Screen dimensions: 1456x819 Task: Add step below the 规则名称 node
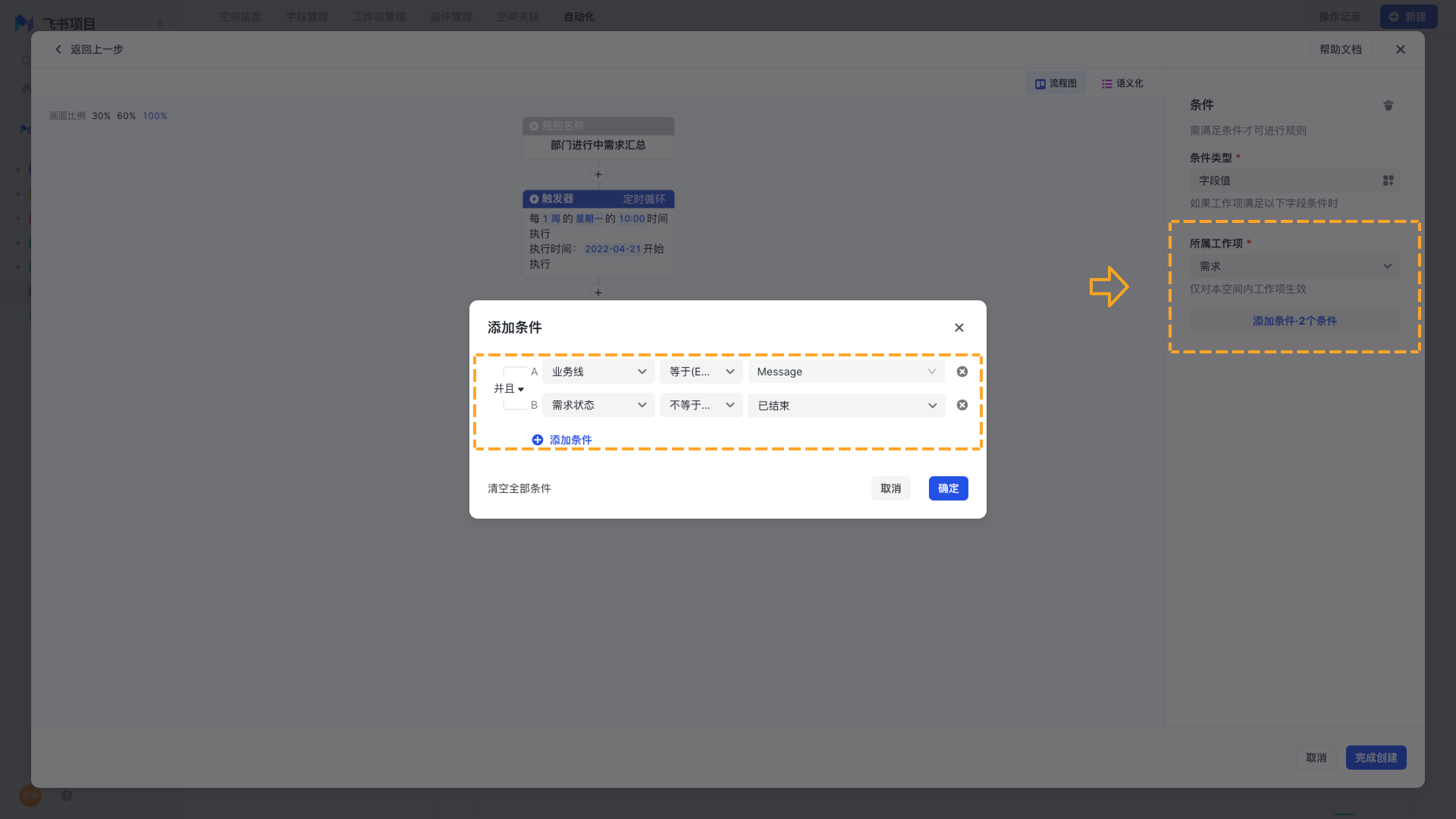[598, 174]
